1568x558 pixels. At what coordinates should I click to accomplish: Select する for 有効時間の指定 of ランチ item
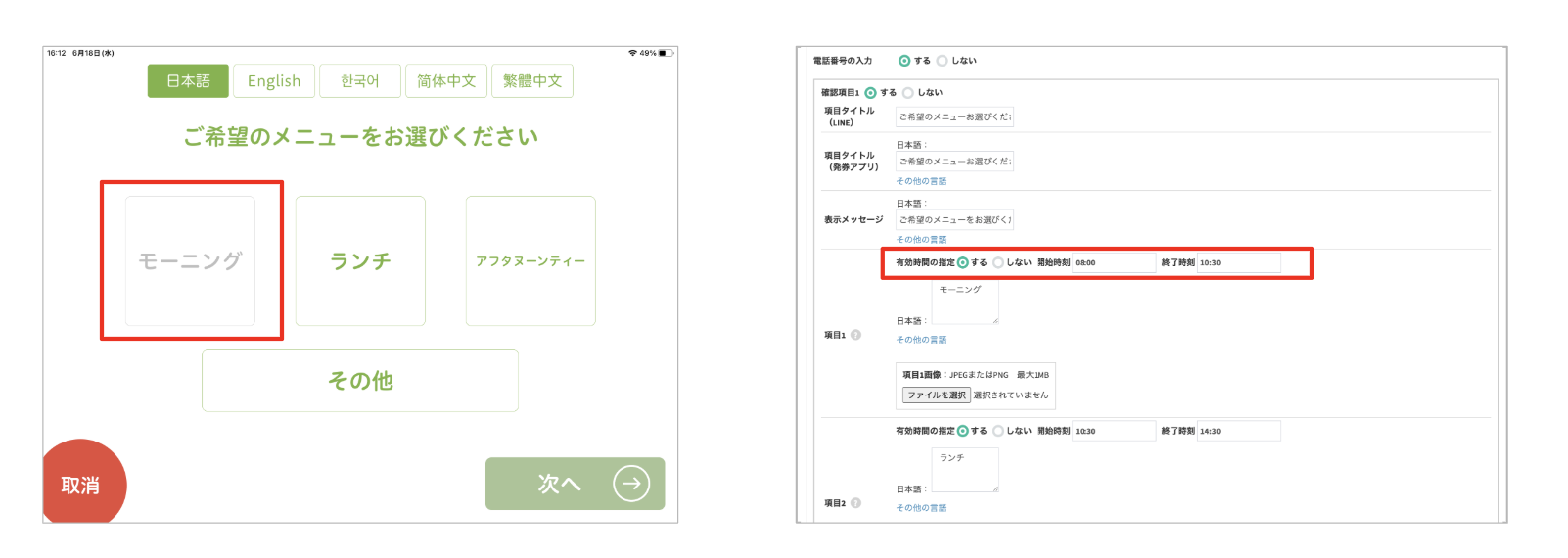963,431
